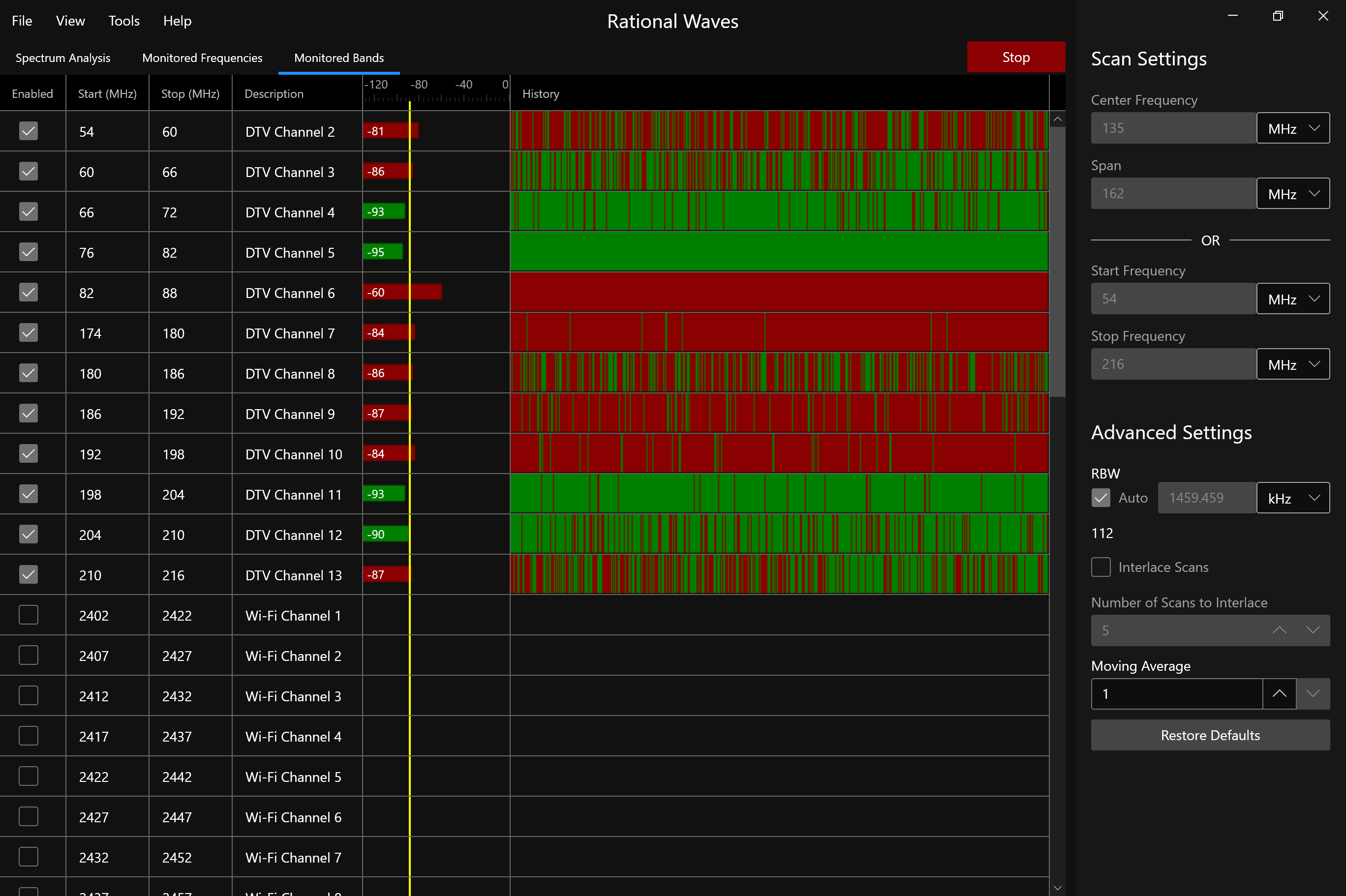Disable monitoring for DTV Channel 2
Screen dimensions: 1346x896
click(28, 131)
